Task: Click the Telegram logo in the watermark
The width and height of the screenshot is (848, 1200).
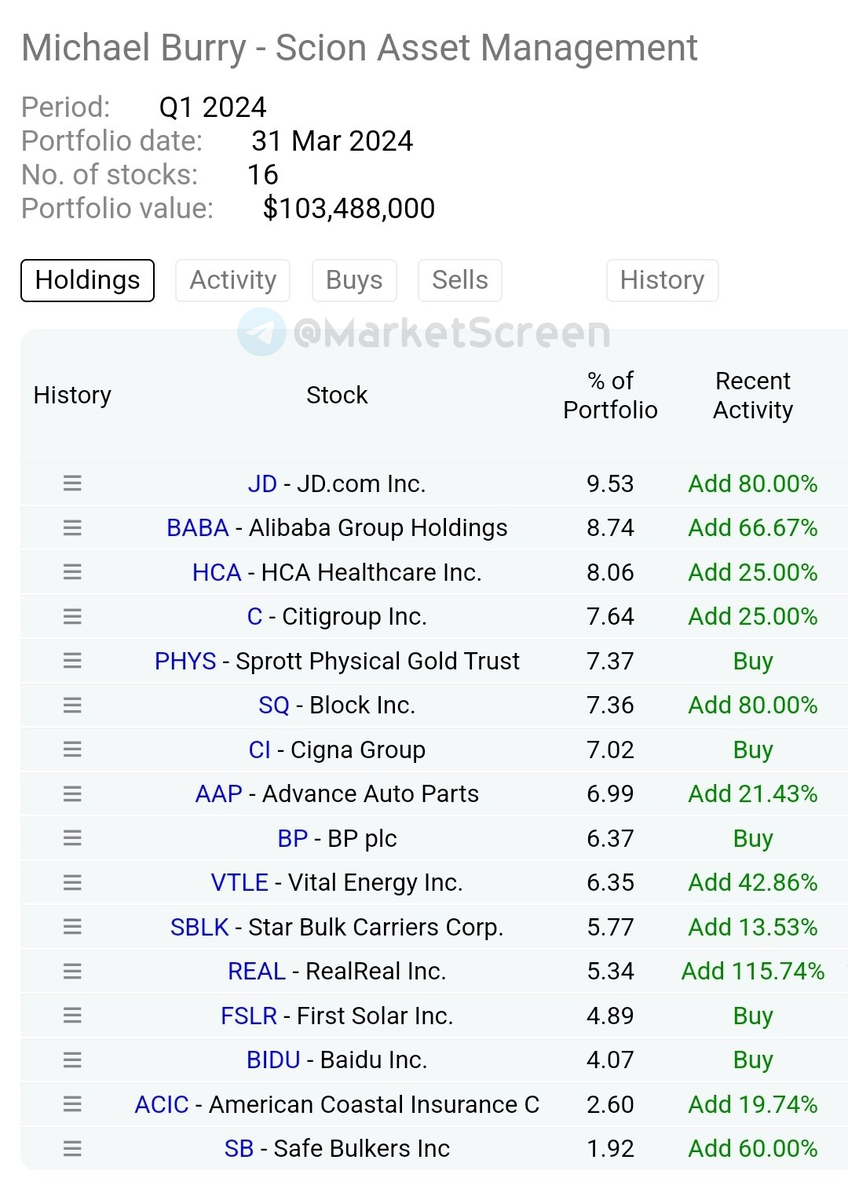Action: (261, 332)
